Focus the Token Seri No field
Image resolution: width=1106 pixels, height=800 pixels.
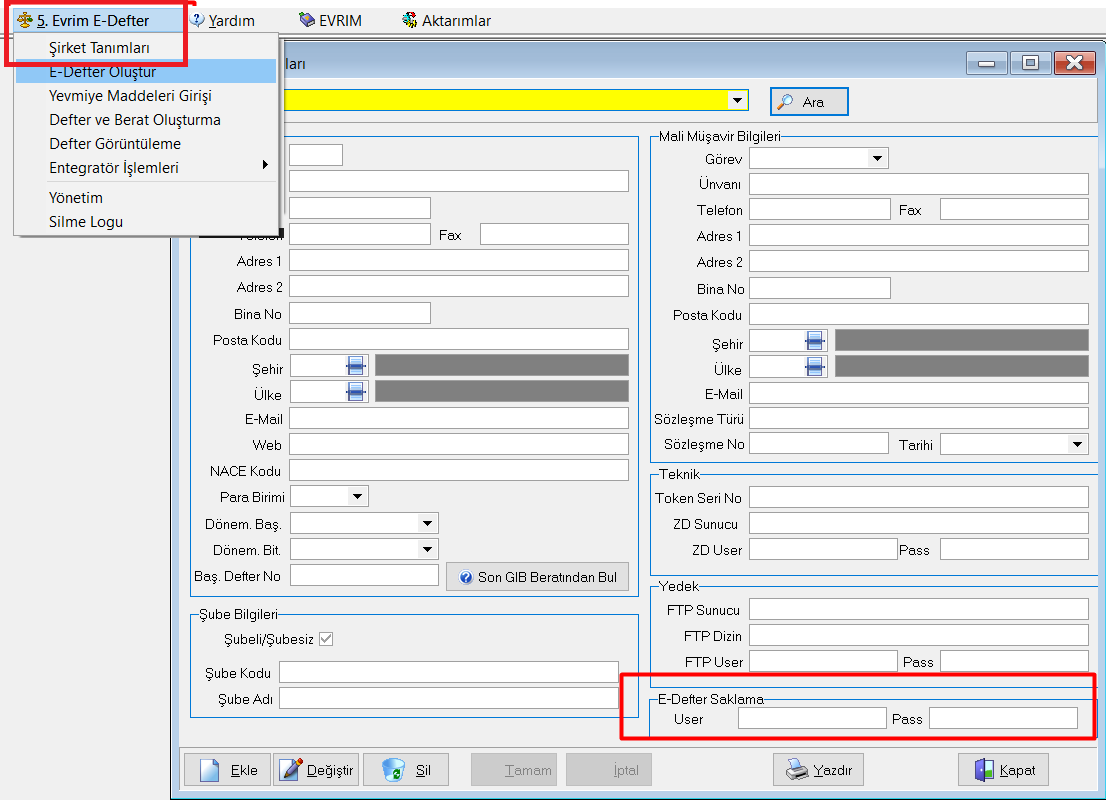(918, 497)
